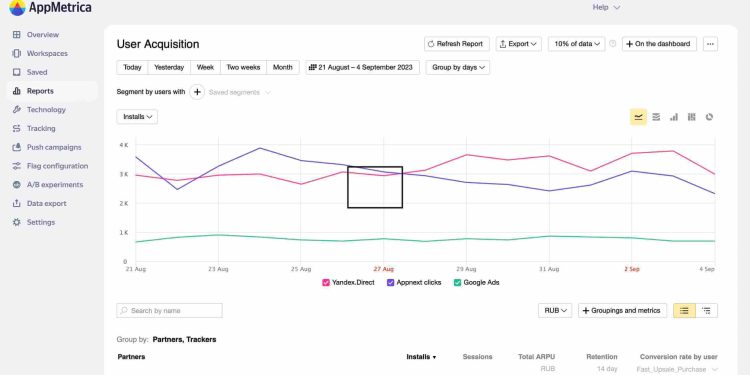
Task: Switch to line chart view
Action: 638,117
